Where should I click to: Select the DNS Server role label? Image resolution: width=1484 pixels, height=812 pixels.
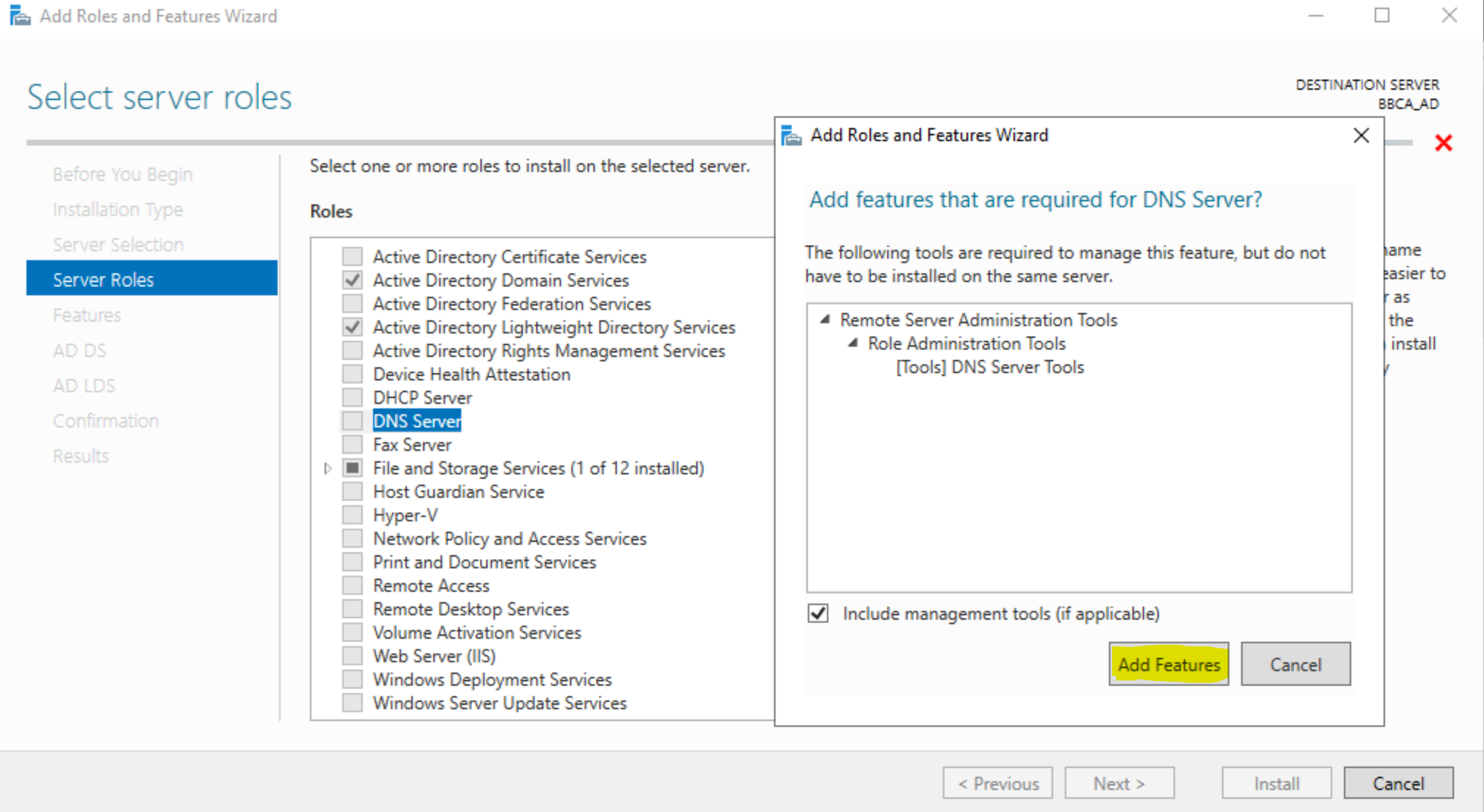417,421
